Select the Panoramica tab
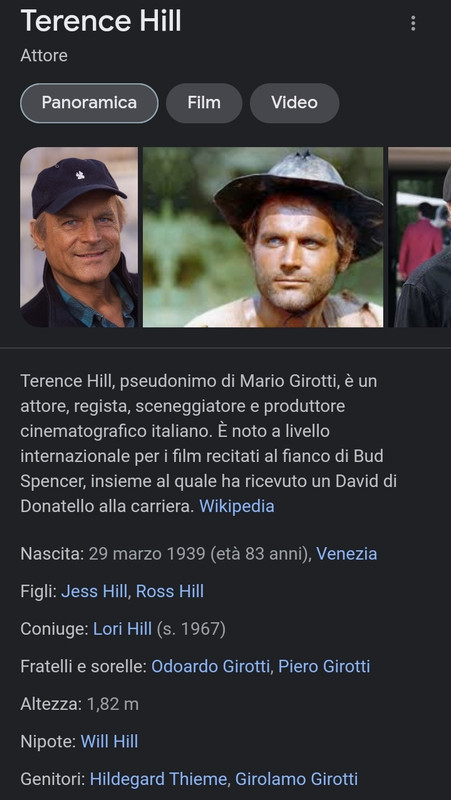Screen dimensions: 451x800 click(89, 103)
